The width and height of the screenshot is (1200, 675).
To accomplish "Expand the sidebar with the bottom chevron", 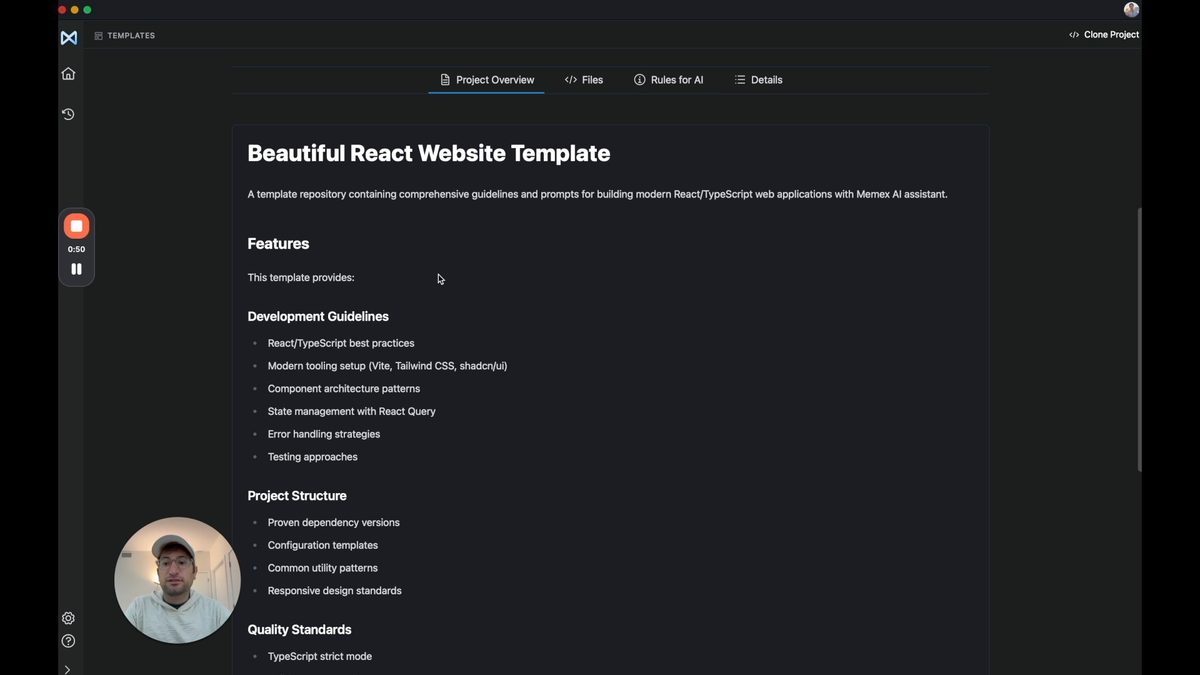I will click(67, 669).
